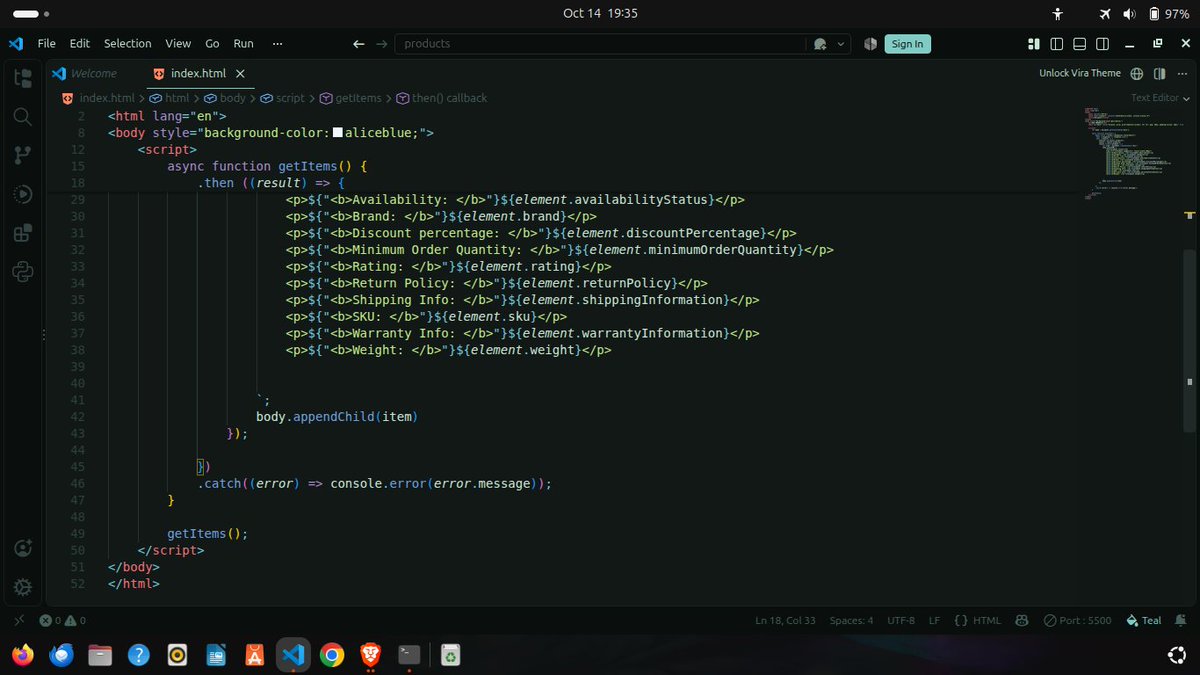Click the Copilot status icon in status bar
Viewport: 1200px width, 675px height.
click(1023, 620)
